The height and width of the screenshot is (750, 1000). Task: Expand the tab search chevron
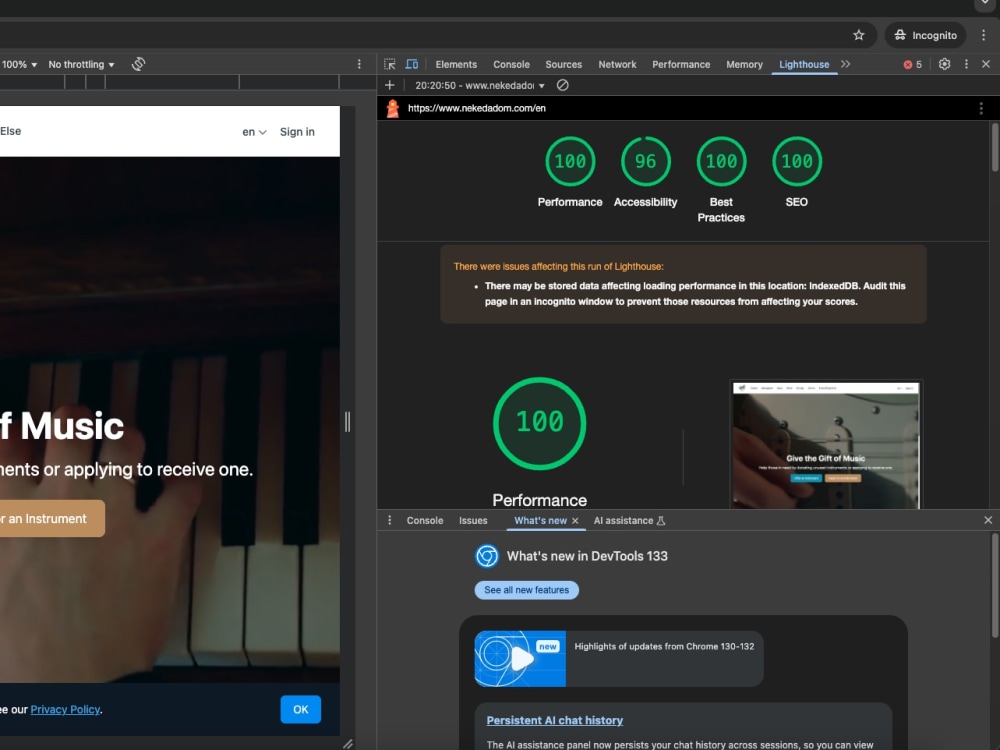(x=986, y=4)
